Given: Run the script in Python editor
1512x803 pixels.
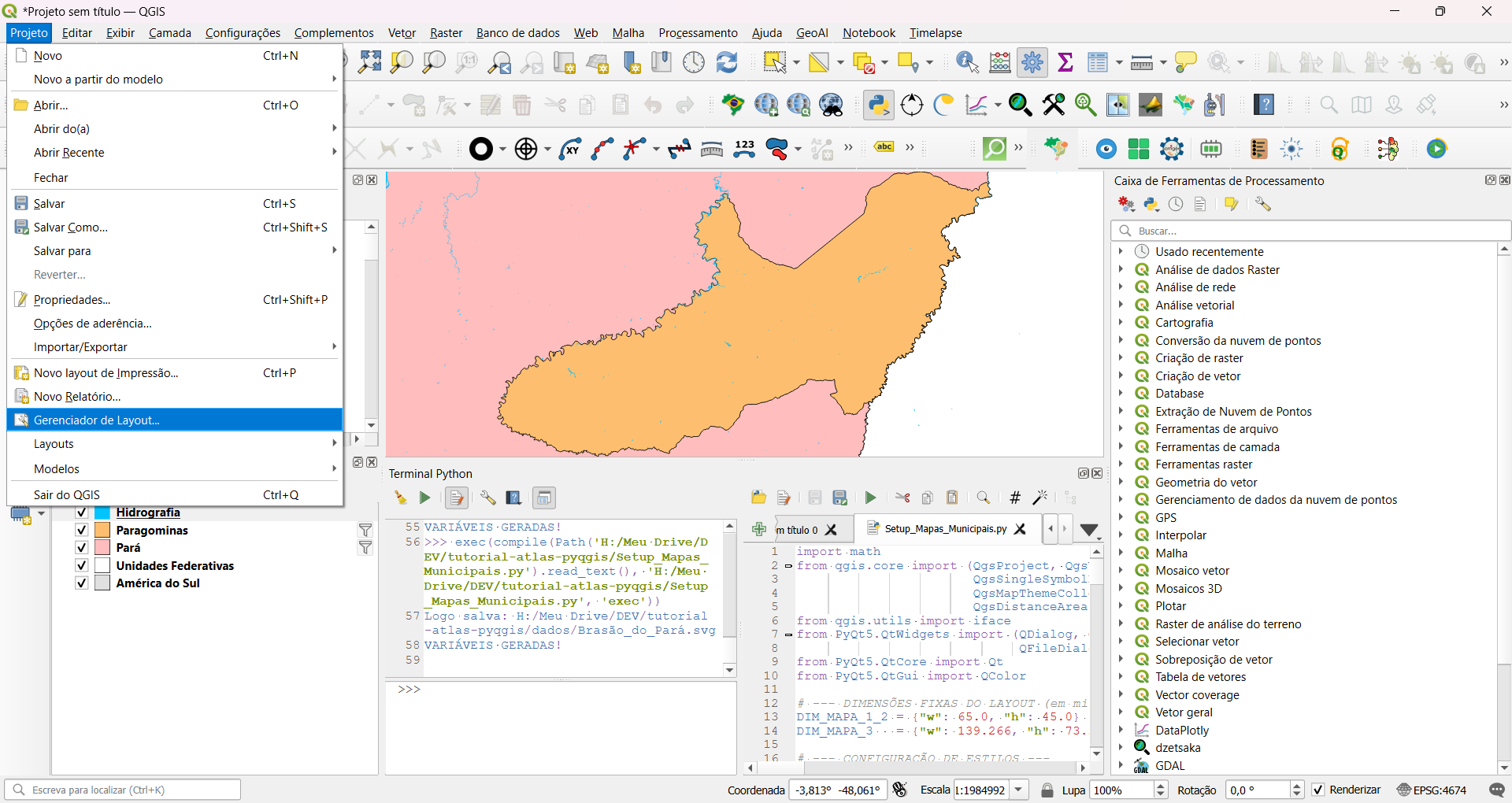Looking at the screenshot, I should pos(870,498).
